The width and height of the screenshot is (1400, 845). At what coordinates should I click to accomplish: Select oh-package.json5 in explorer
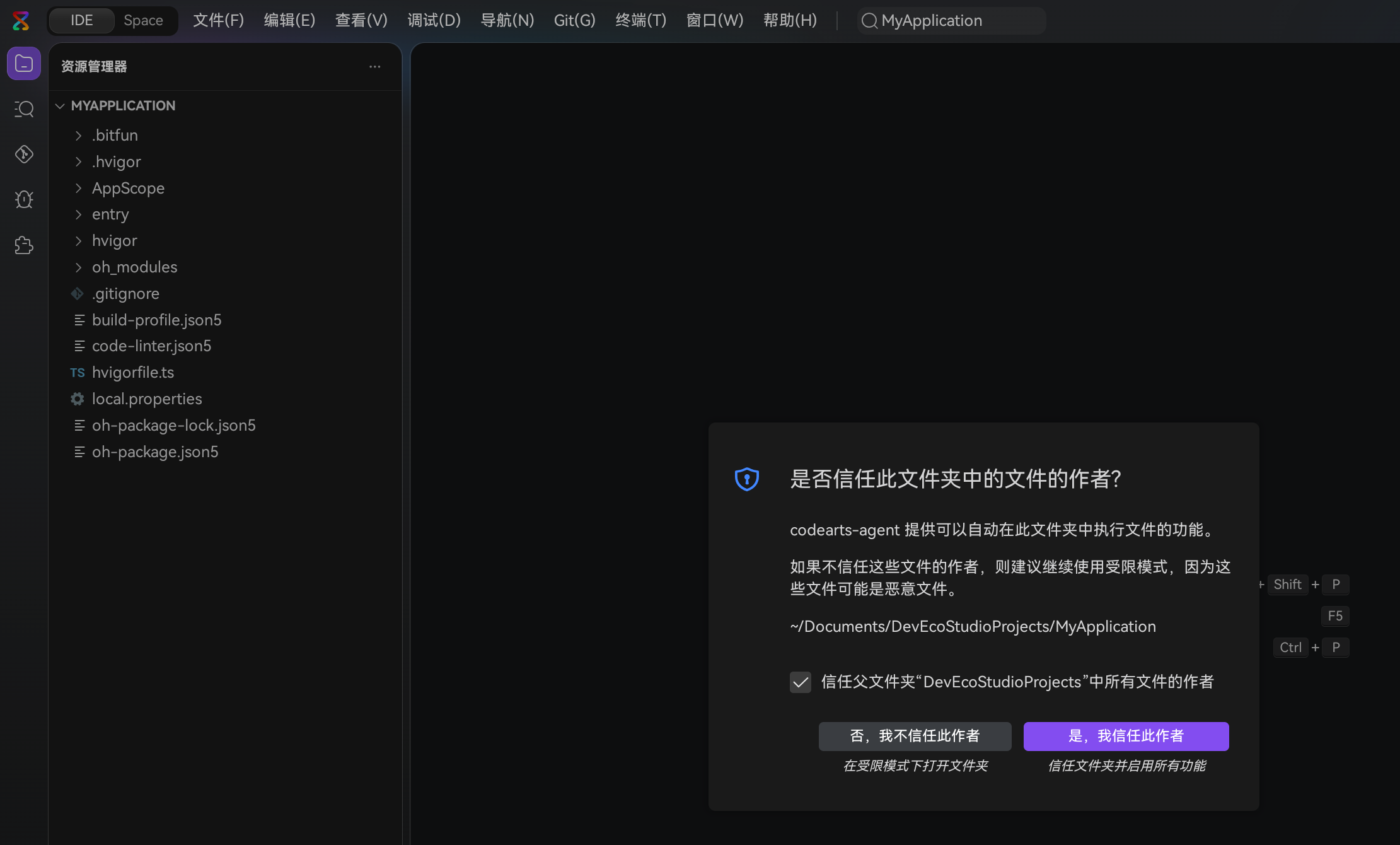[x=225, y=452]
